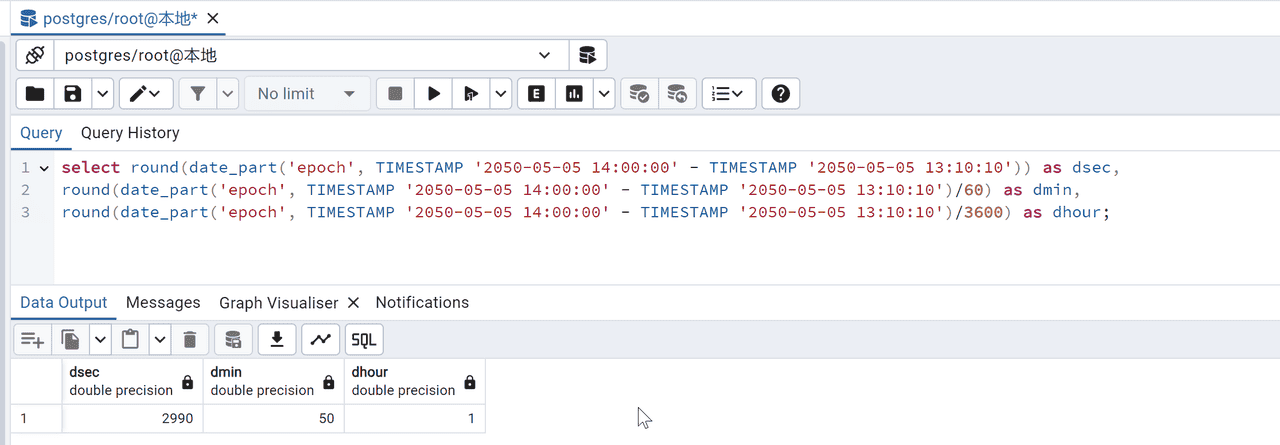
Task: Save the query with the floppy disk icon
Action: coord(72,94)
